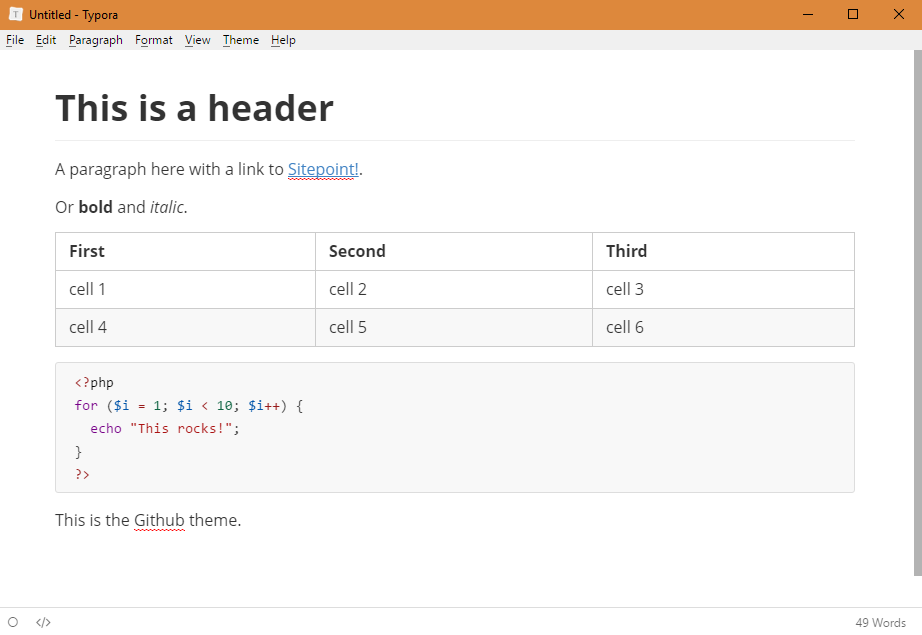Open the Format menu

click(x=154, y=40)
